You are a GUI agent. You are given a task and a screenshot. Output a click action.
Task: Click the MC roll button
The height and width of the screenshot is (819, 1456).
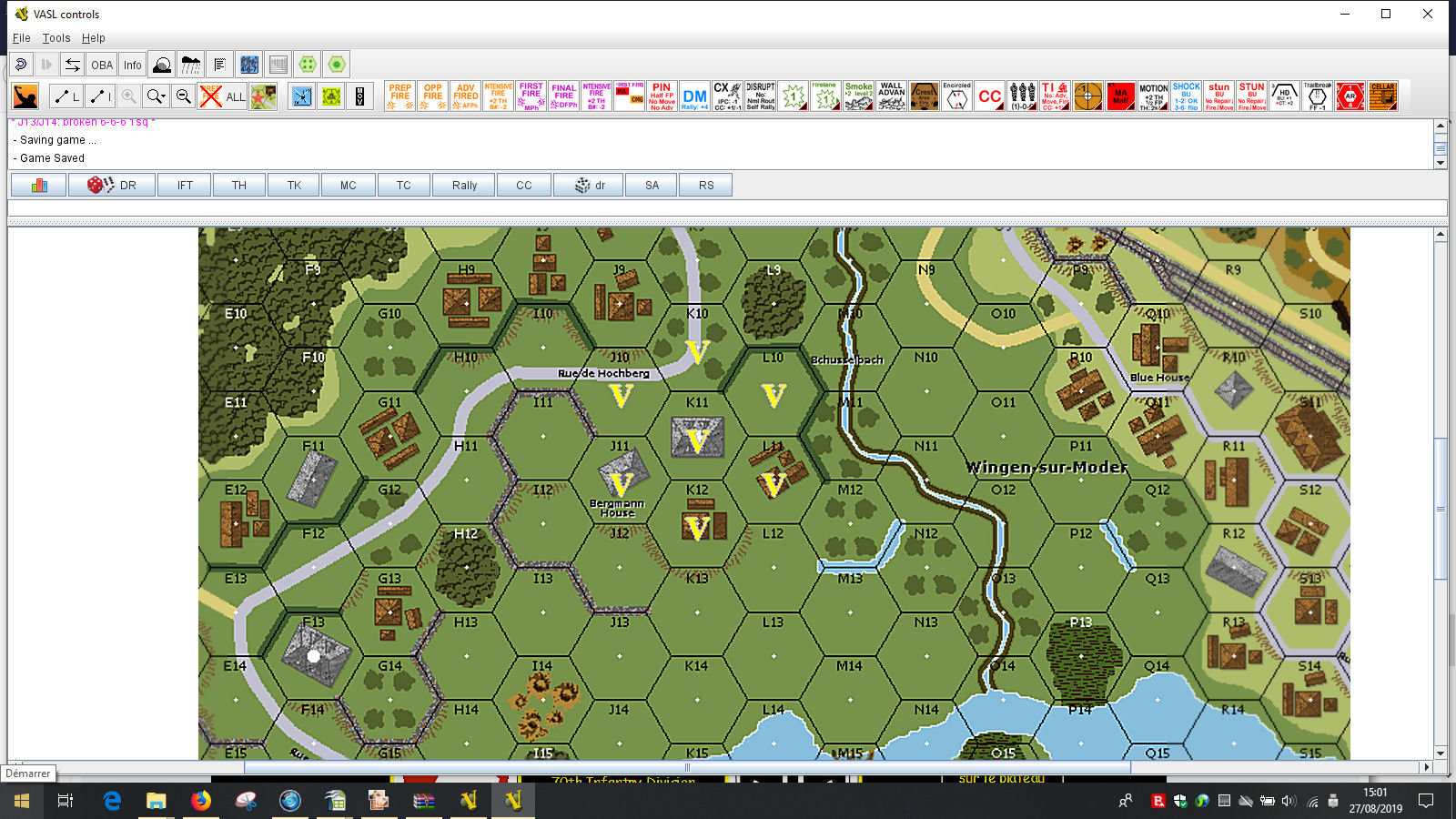click(x=349, y=186)
